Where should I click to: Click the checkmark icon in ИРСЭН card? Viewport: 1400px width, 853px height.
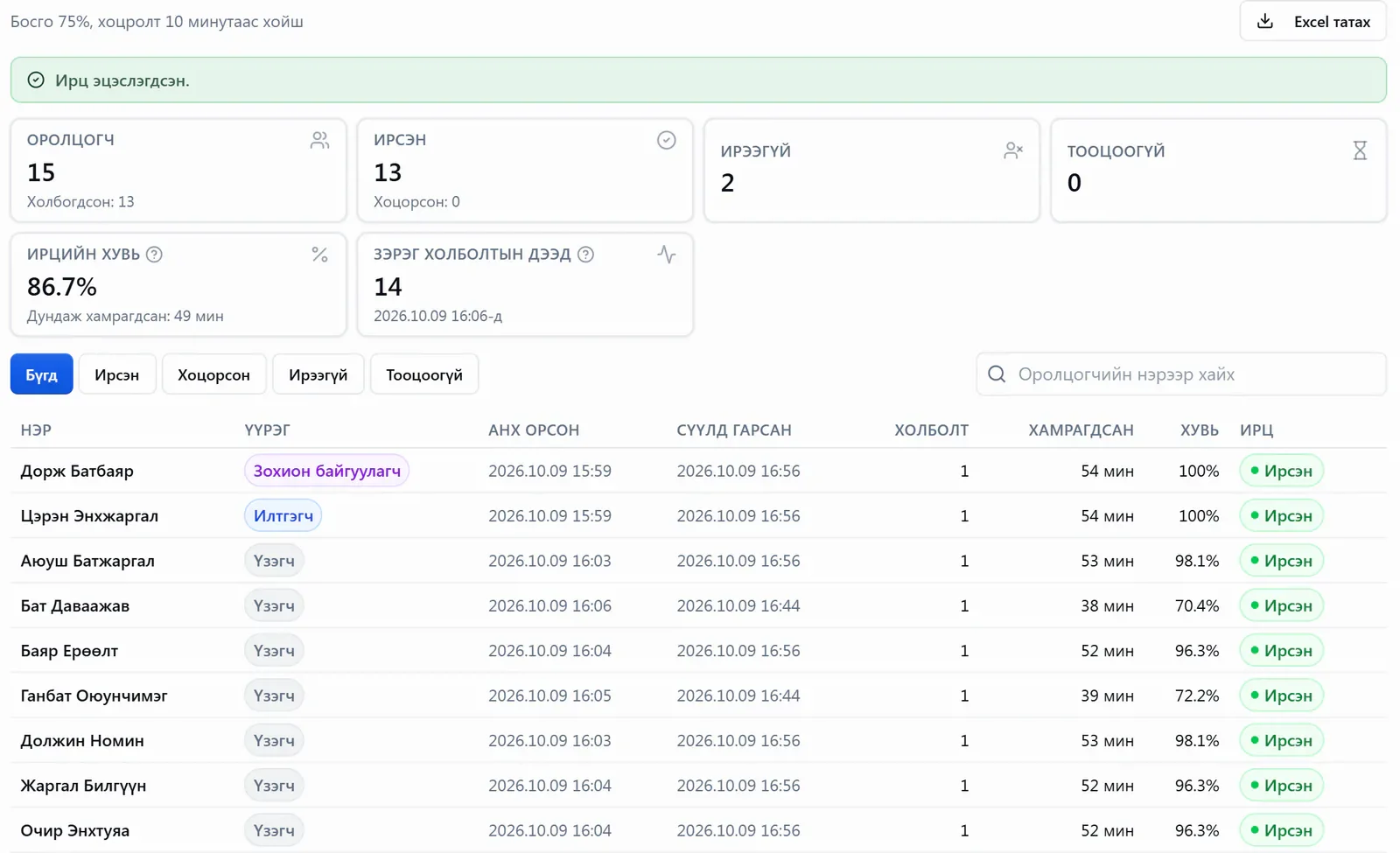tap(667, 140)
